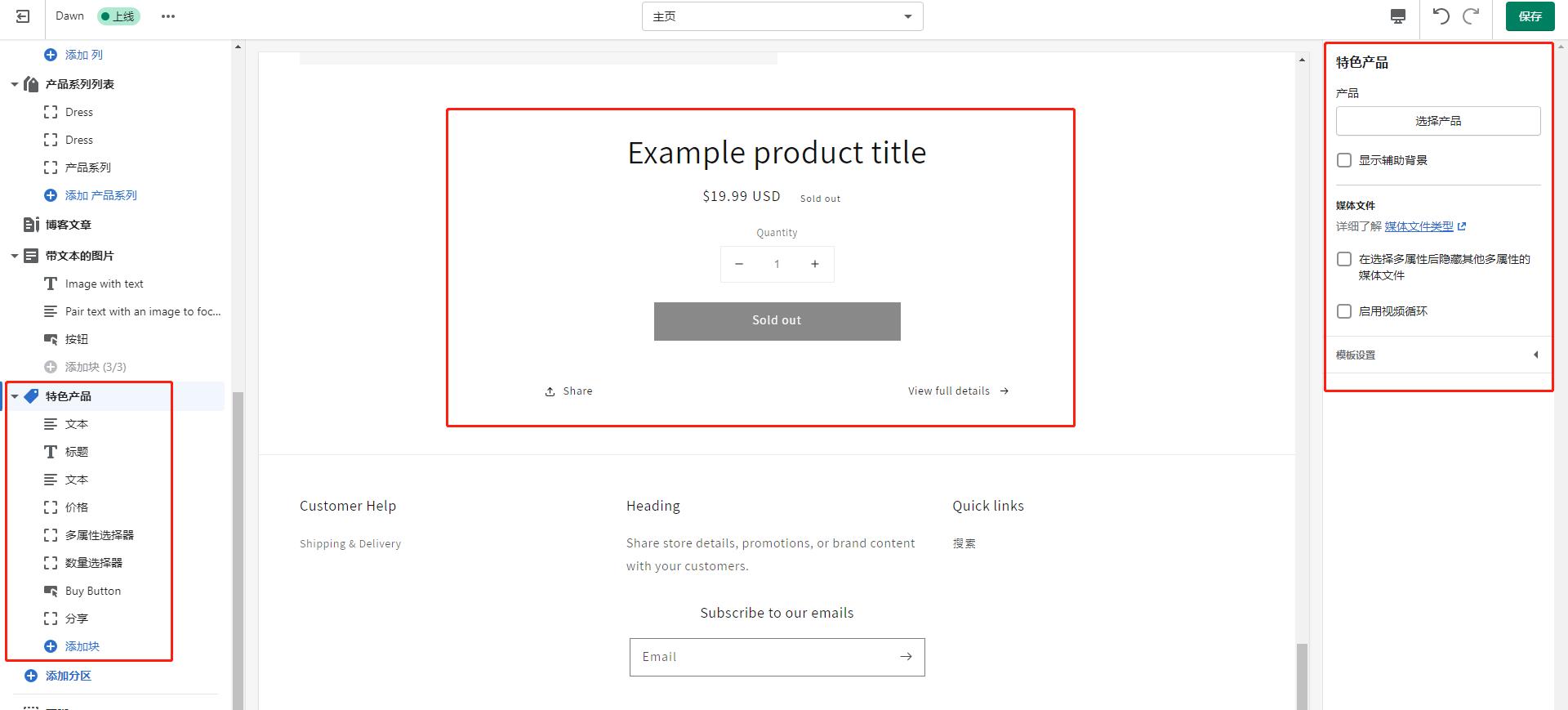The width and height of the screenshot is (1568, 710).
Task: Open the 媒体文件类型 help link
Action: [x=1419, y=226]
